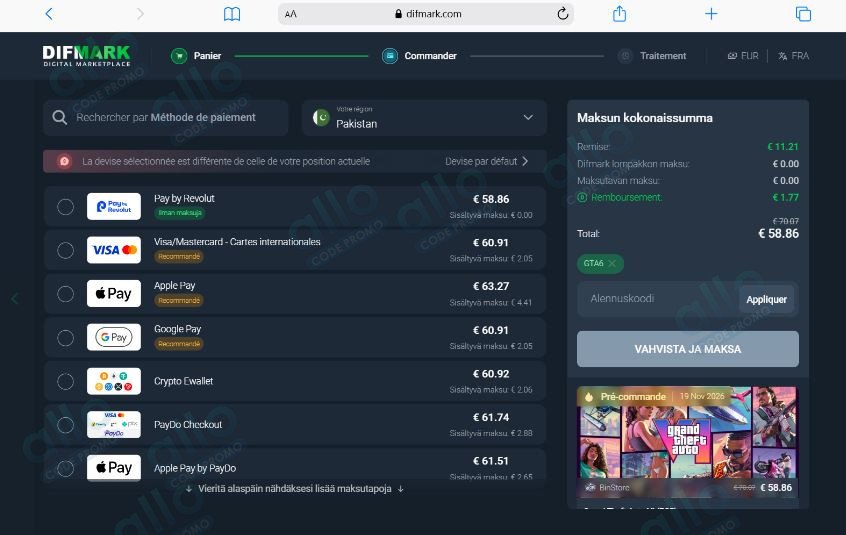Click the Crypto Ewallet coins logo
846x535 pixels.
(x=114, y=381)
